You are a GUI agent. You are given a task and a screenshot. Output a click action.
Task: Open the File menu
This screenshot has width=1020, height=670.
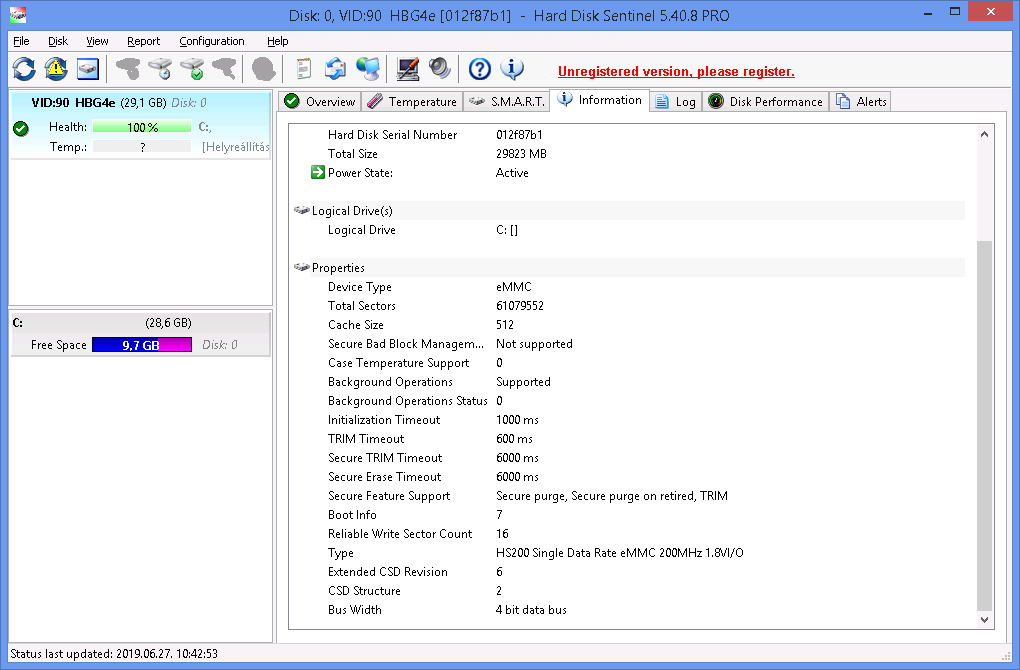(x=21, y=41)
